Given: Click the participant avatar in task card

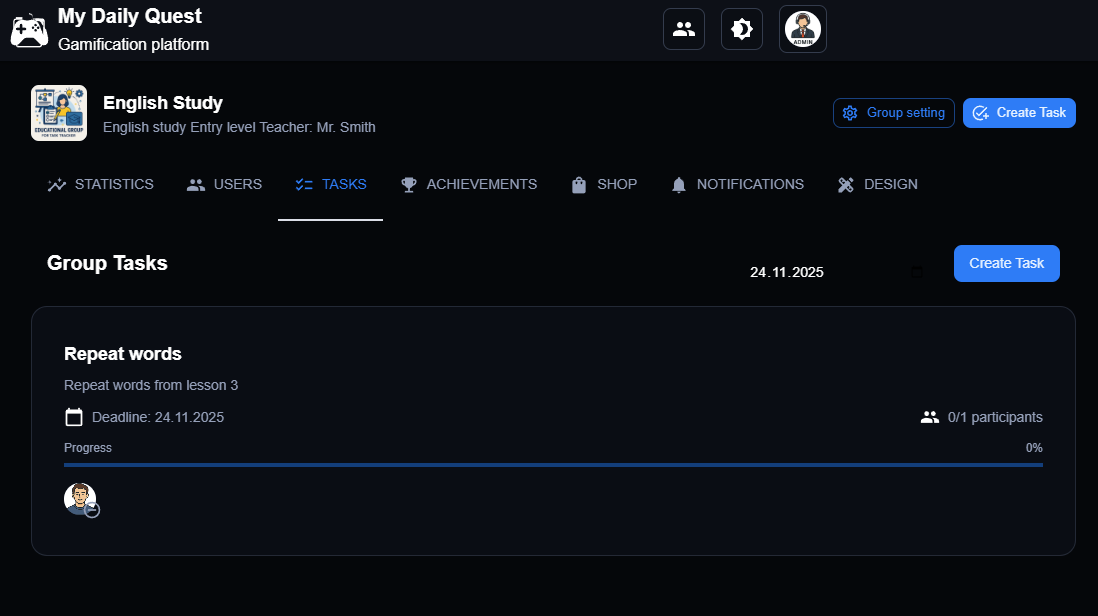Looking at the screenshot, I should pos(80,498).
